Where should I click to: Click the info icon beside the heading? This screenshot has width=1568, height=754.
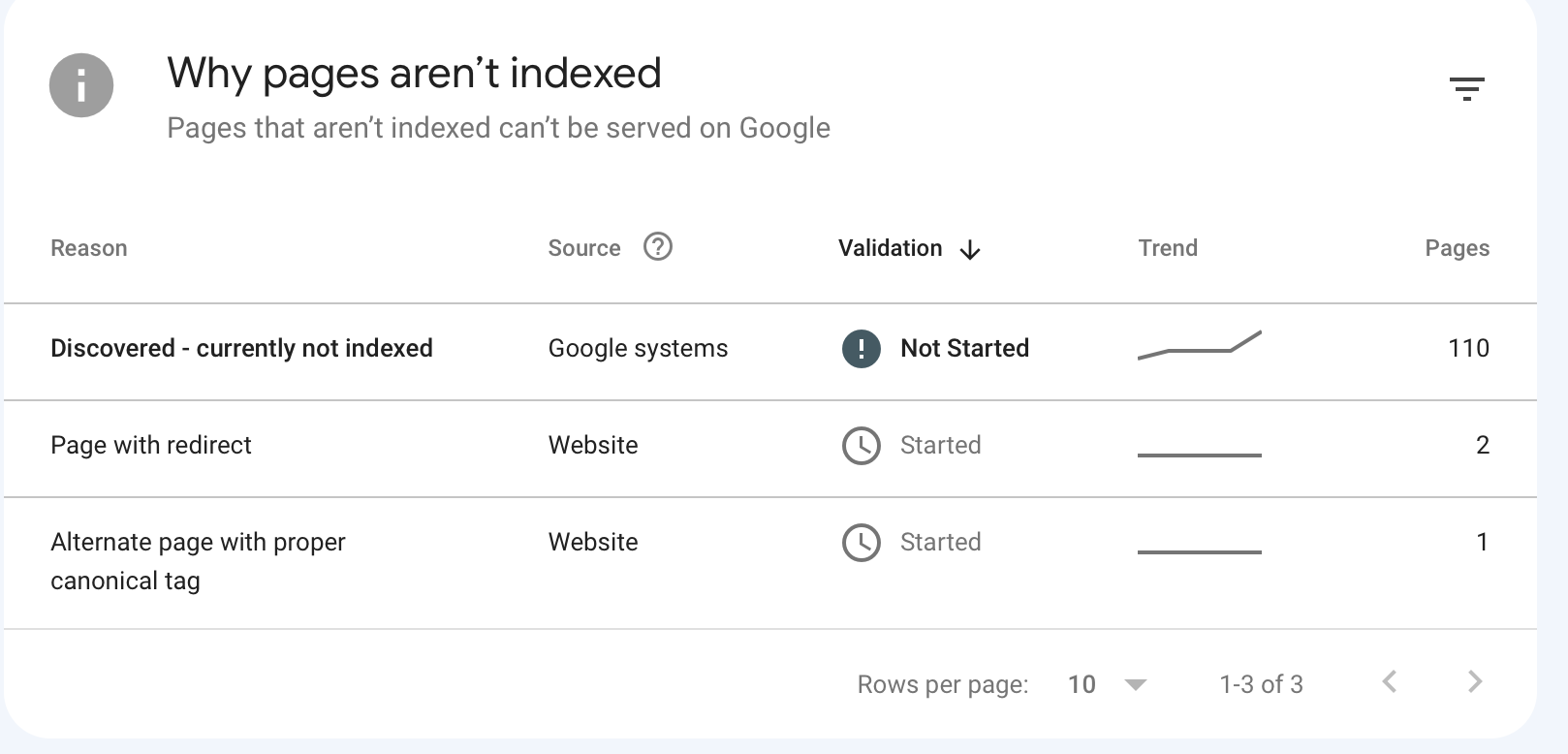[x=81, y=85]
